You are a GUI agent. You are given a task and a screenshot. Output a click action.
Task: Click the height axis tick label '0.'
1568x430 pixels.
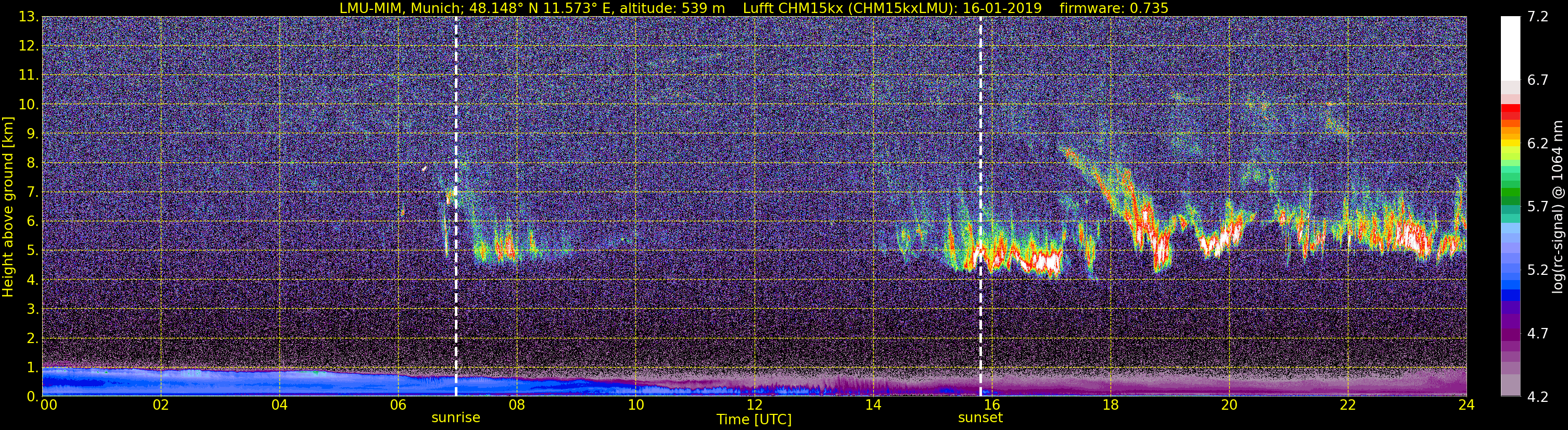(33, 397)
